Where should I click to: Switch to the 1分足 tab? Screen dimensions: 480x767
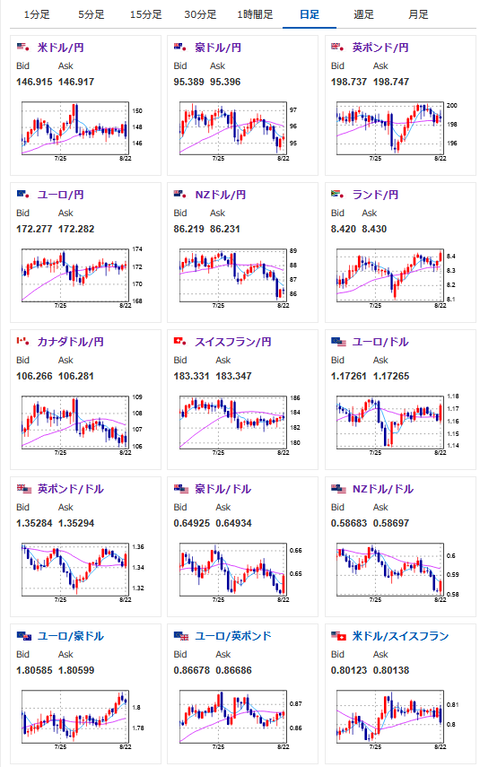click(x=37, y=15)
